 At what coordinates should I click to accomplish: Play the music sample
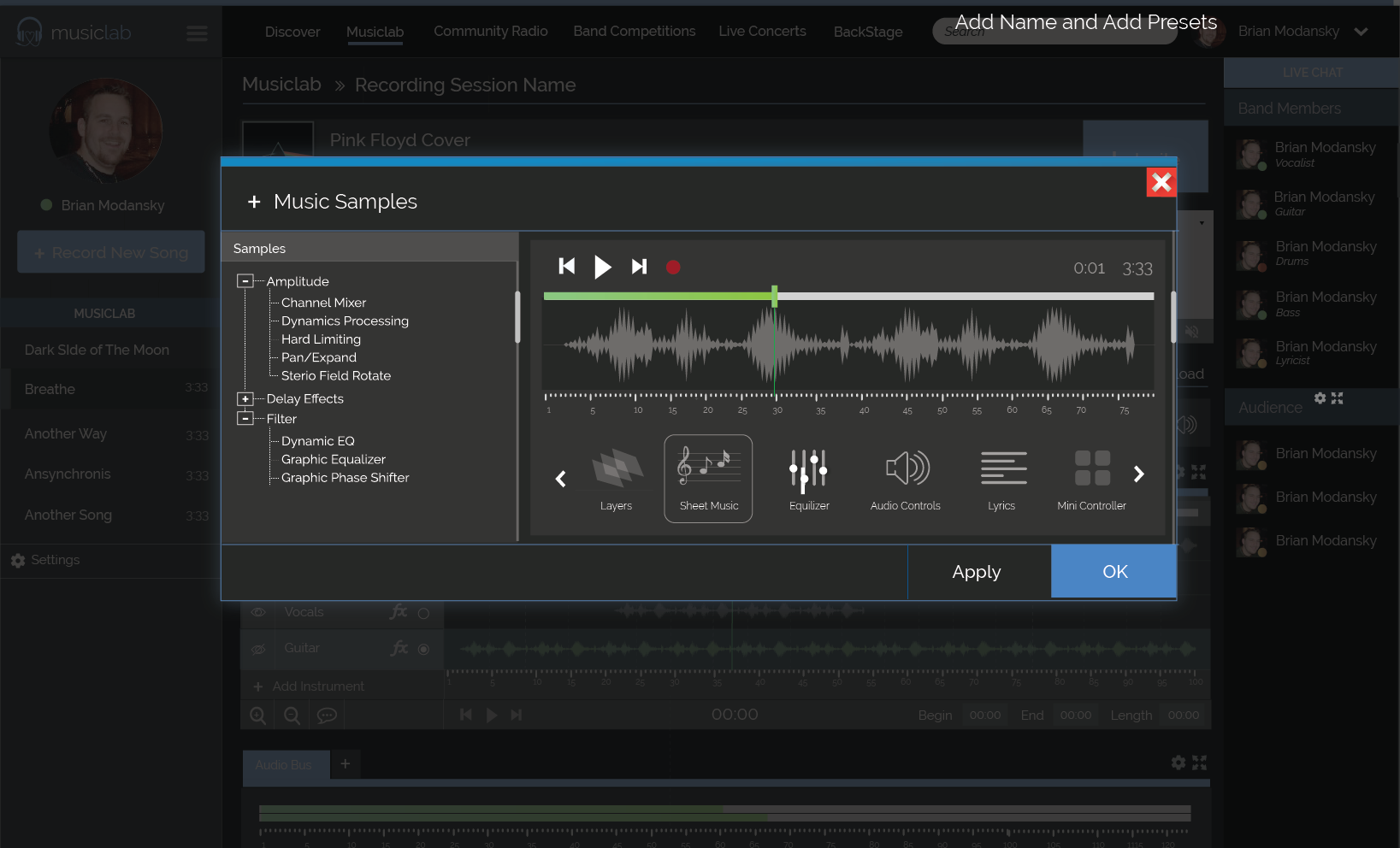point(603,267)
